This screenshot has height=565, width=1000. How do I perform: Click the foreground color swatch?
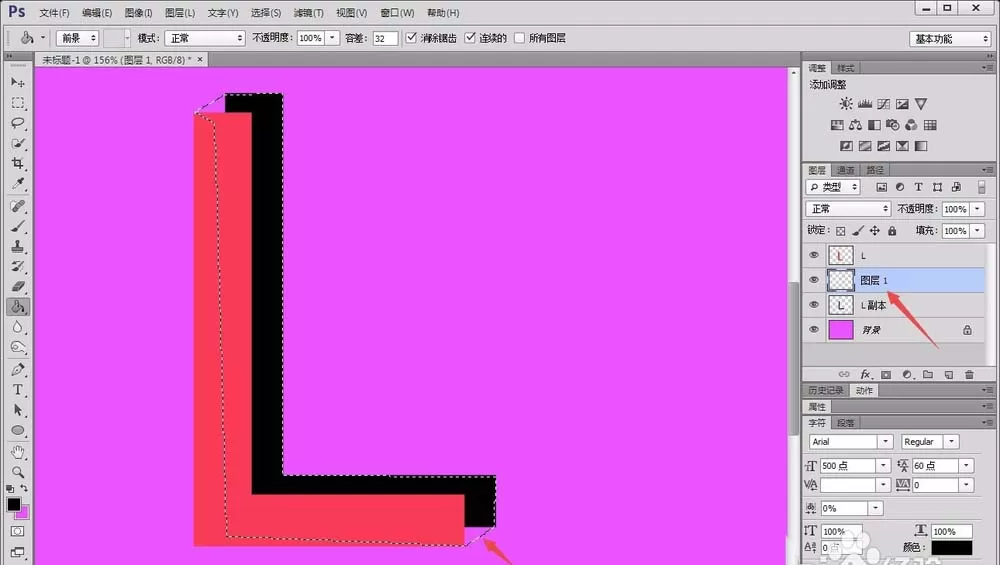pyautogui.click(x=13, y=504)
